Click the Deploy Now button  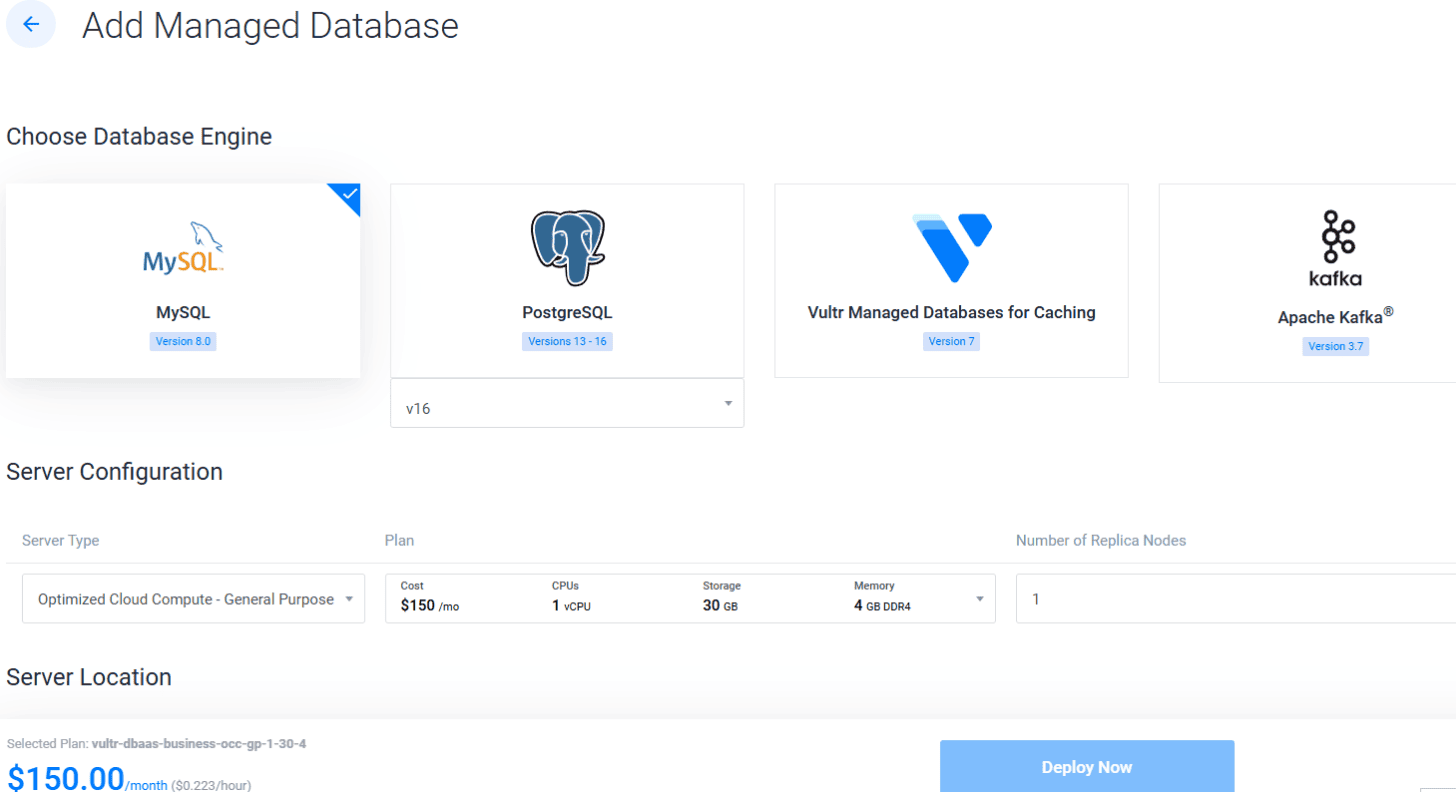(1086, 766)
